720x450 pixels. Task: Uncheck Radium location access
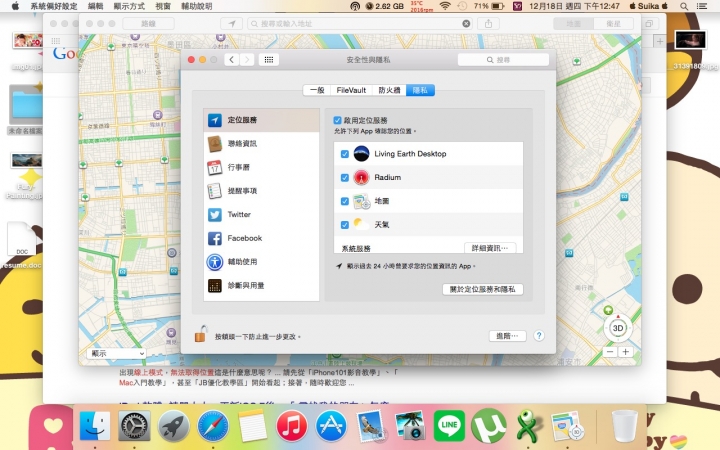point(345,178)
